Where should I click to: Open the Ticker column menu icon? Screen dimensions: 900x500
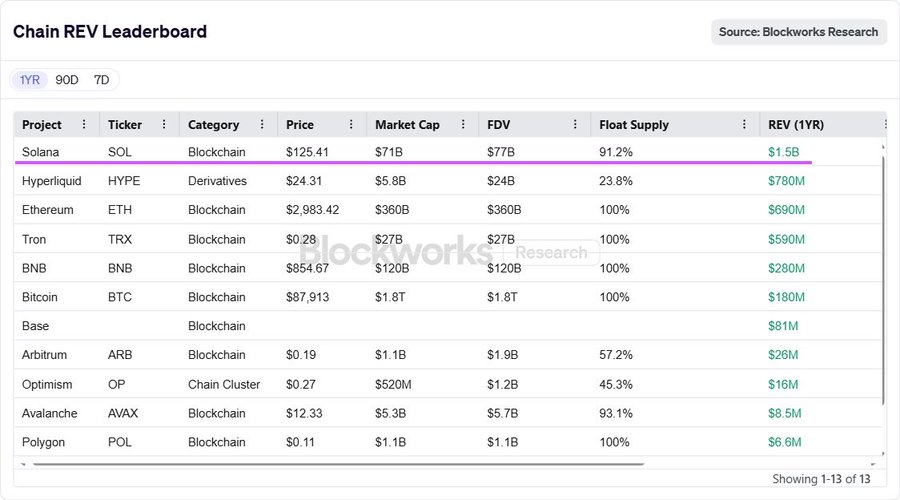tap(165, 125)
